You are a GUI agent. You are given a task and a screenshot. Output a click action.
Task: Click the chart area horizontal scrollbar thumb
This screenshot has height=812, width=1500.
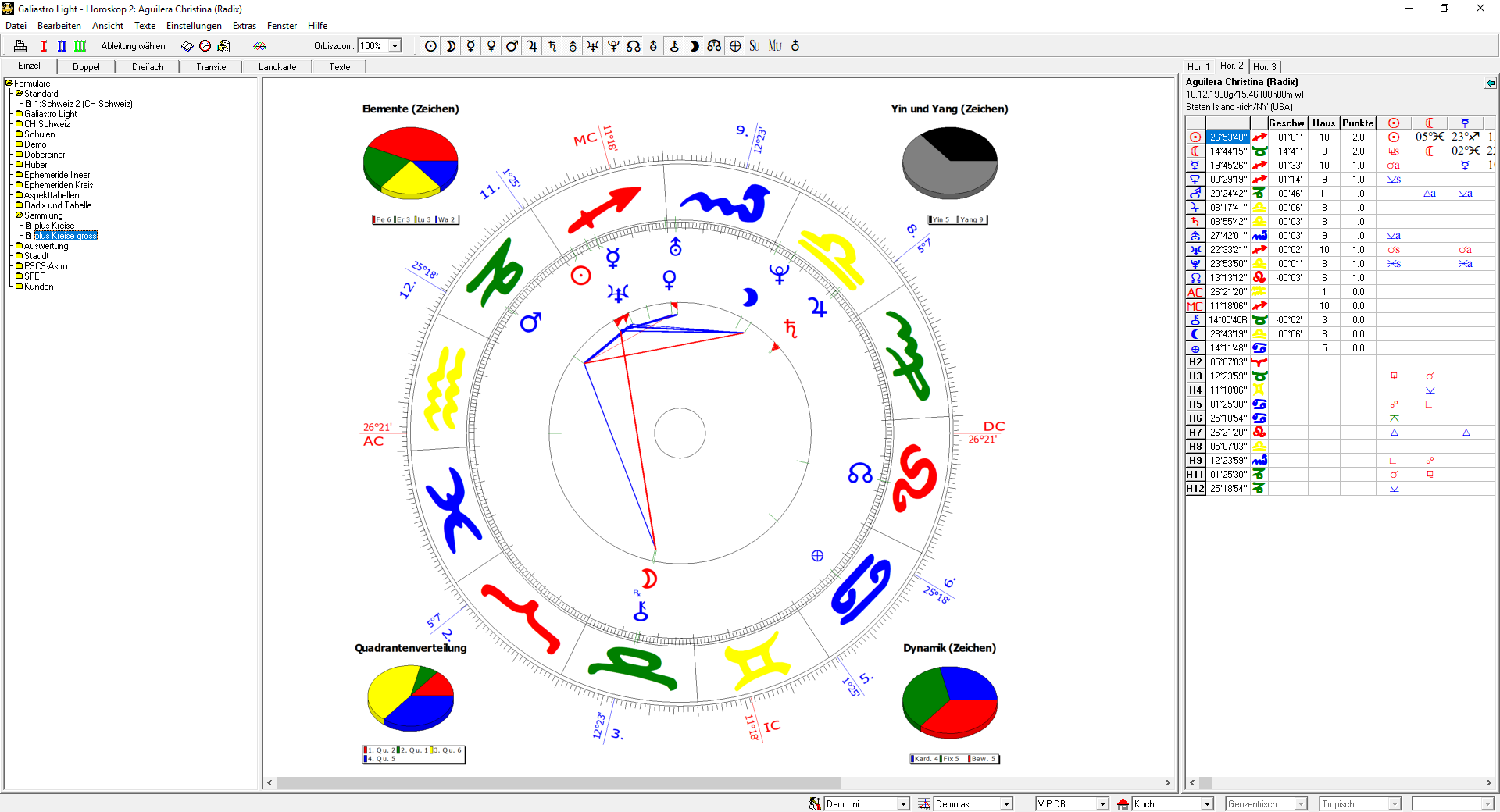tap(558, 782)
